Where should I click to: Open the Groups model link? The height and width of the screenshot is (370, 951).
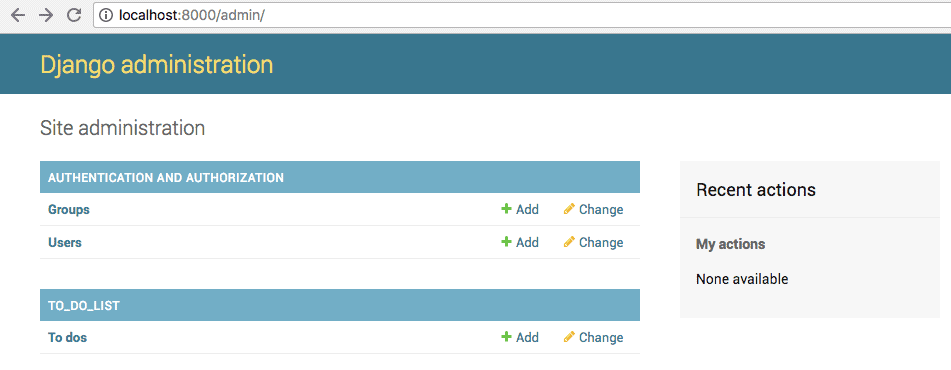coord(69,210)
